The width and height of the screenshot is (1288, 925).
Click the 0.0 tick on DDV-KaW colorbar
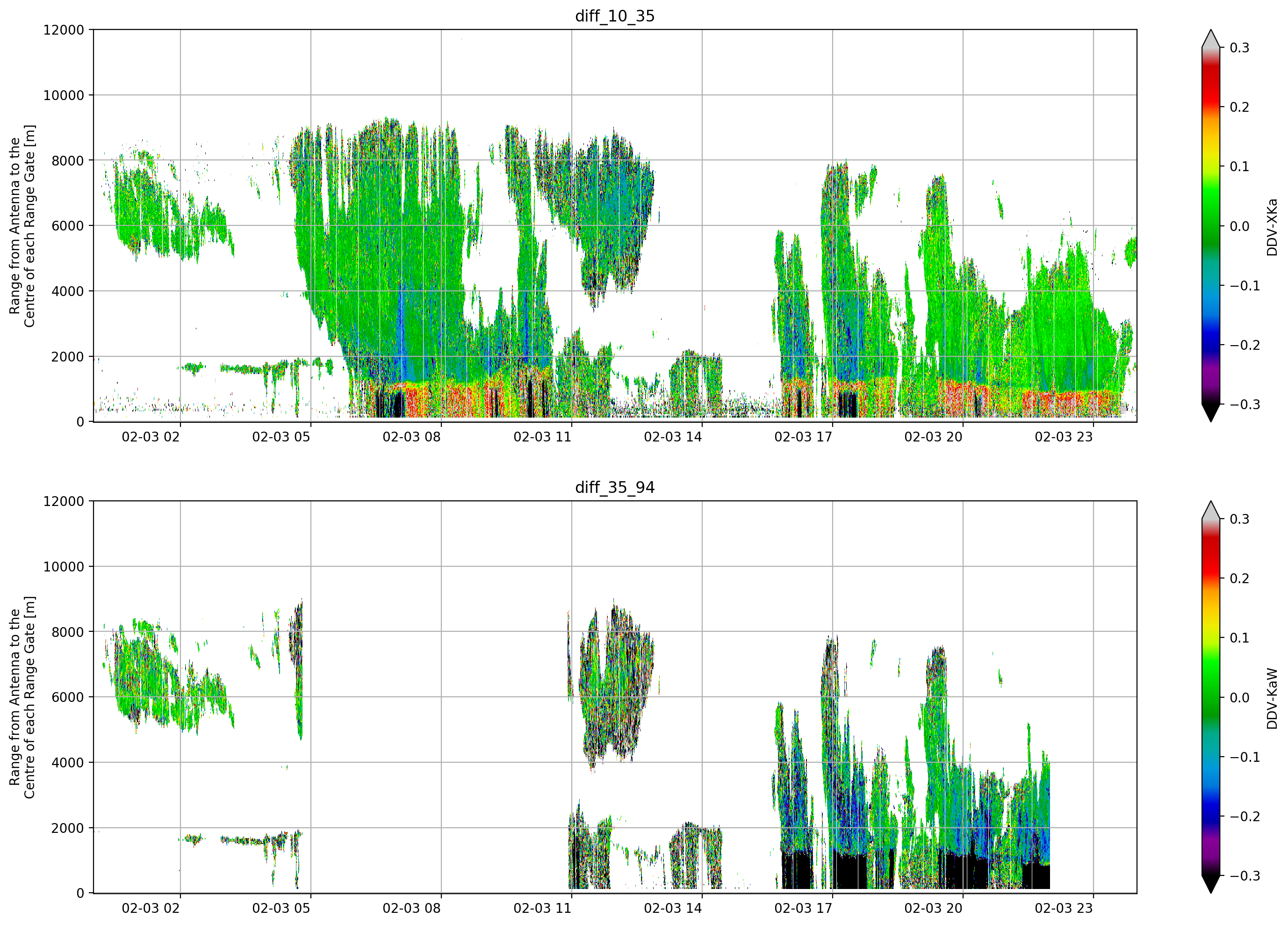tap(1240, 698)
